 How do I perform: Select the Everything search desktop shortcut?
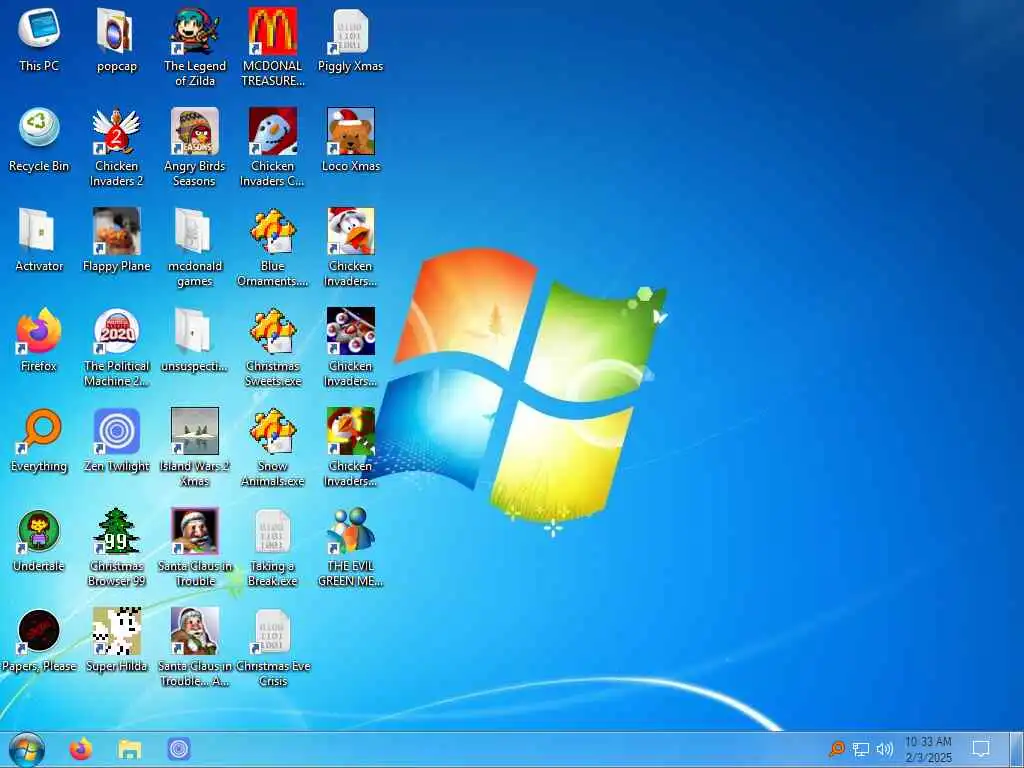[39, 441]
